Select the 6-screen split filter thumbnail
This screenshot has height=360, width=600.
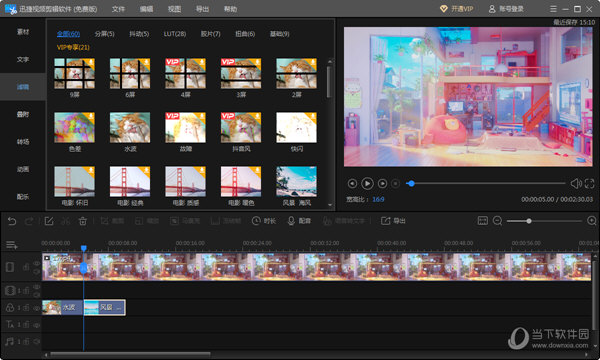coord(130,73)
